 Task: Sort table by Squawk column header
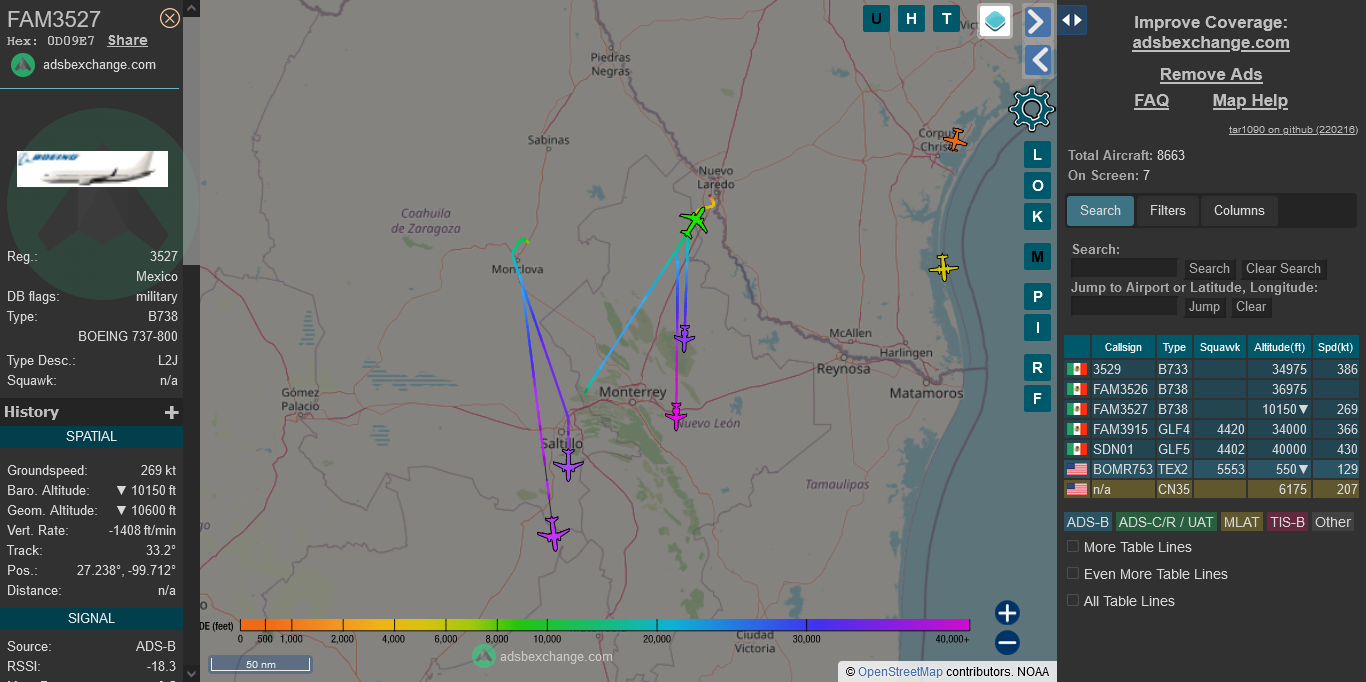coord(1219,347)
